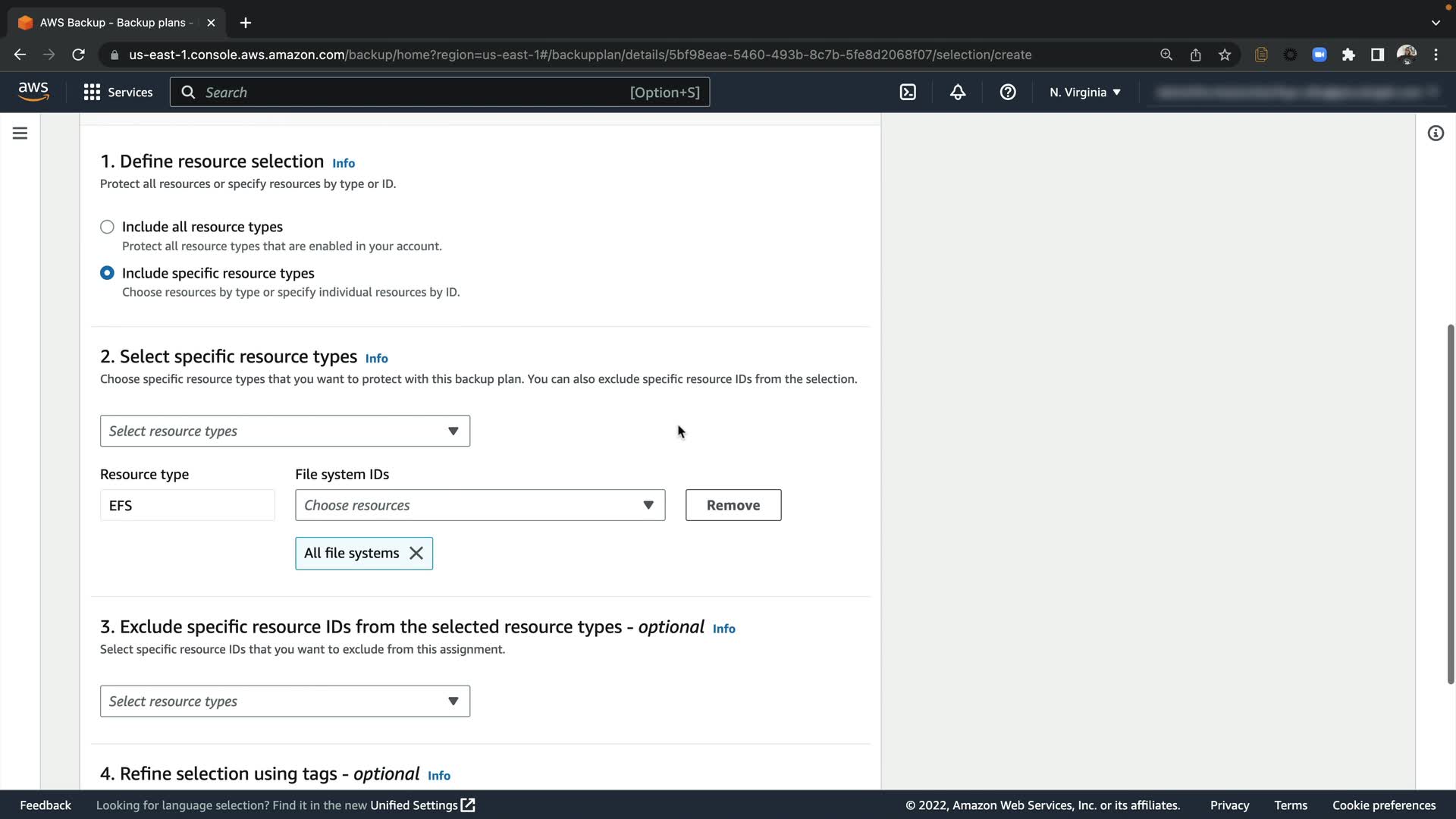Screen dimensions: 1456x819
Task: Open the notifications bell
Action: pos(958,93)
